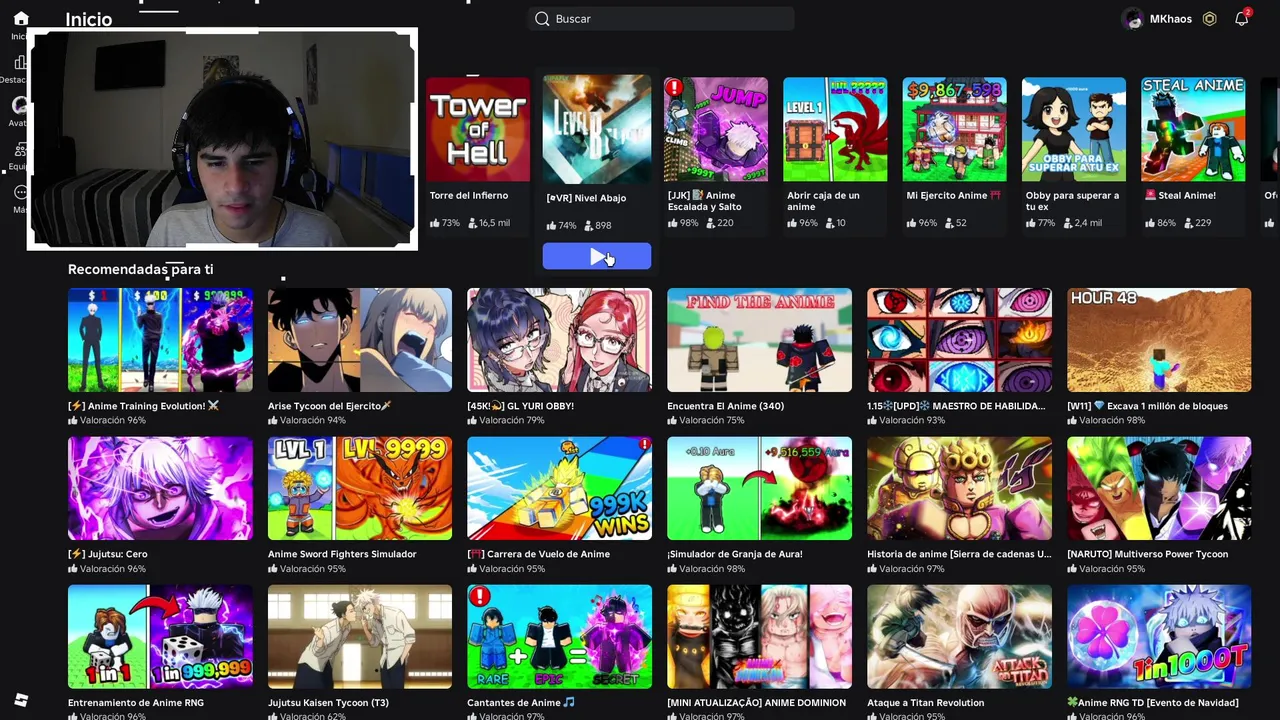Open Simulador de Granja de Aura thumbnail
The image size is (1280, 720).
coord(759,488)
